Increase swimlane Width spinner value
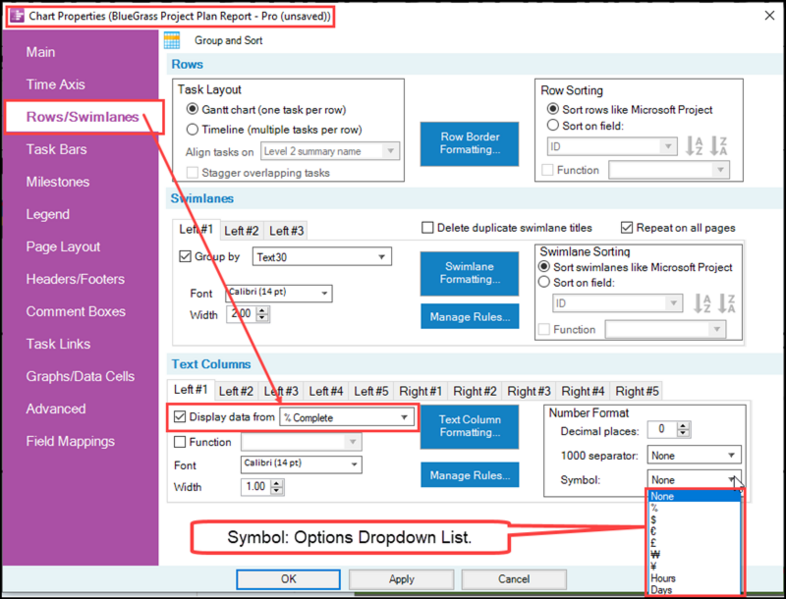 (x=263, y=311)
